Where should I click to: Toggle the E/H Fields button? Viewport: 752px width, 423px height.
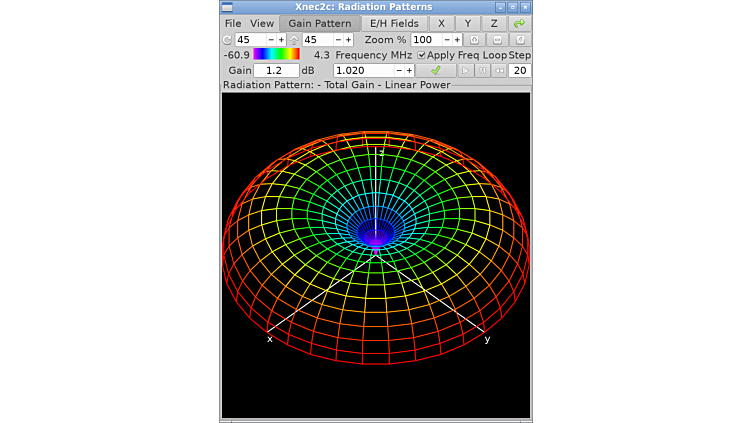point(394,23)
